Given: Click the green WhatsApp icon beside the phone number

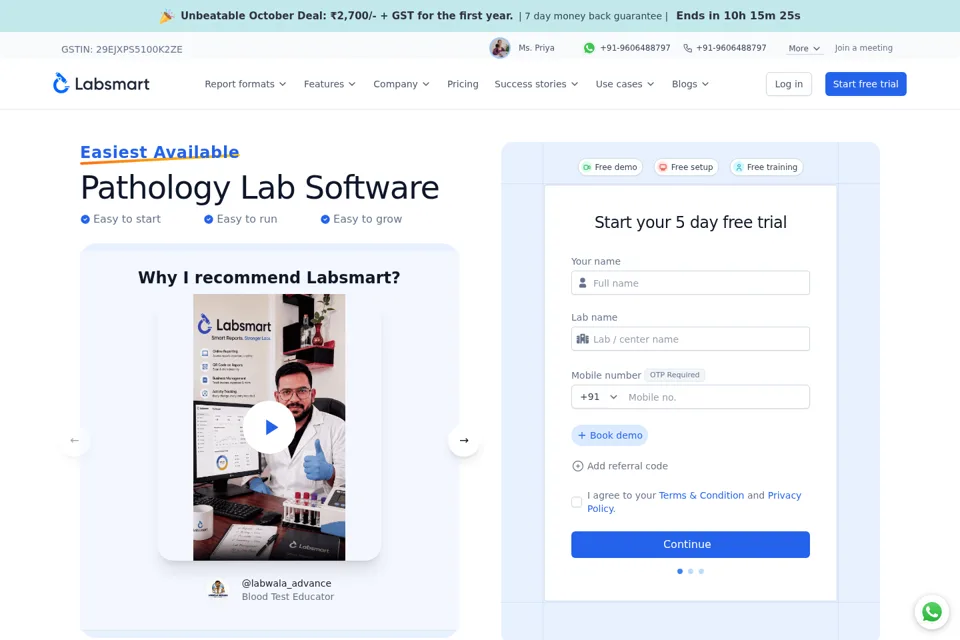Looking at the screenshot, I should coord(589,48).
